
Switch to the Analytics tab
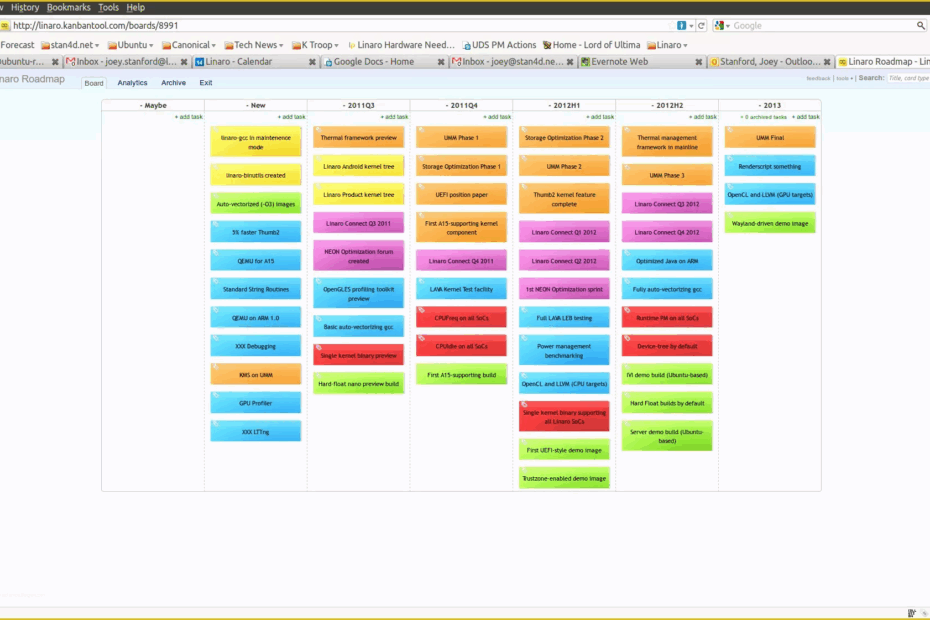click(x=132, y=81)
